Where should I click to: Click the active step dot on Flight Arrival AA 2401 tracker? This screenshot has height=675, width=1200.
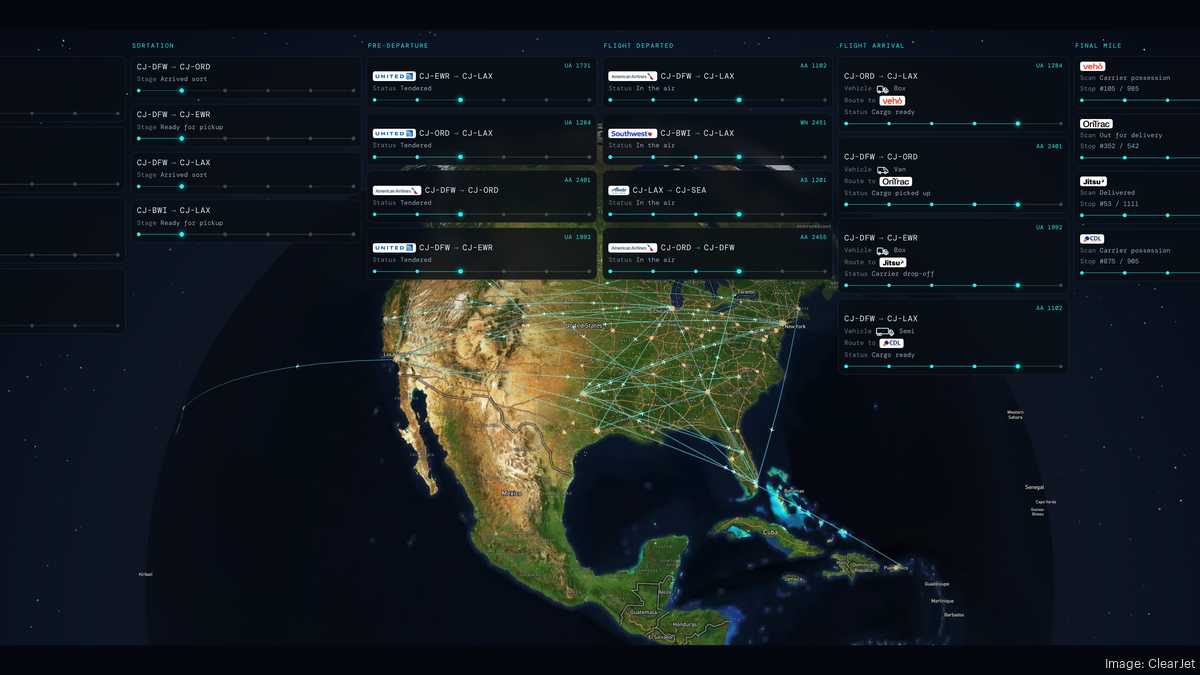point(1018,205)
